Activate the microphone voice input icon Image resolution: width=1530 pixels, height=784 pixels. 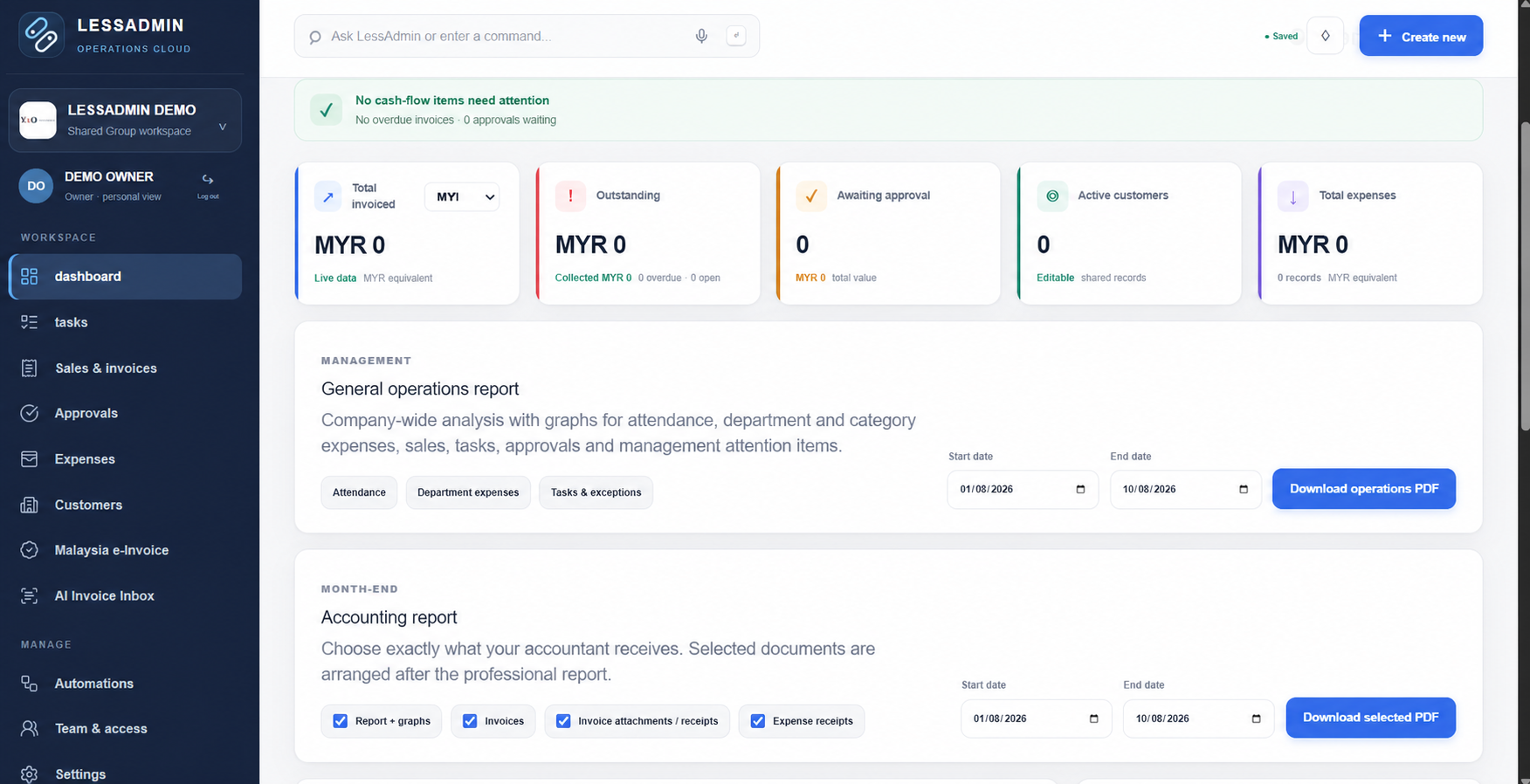(701, 36)
